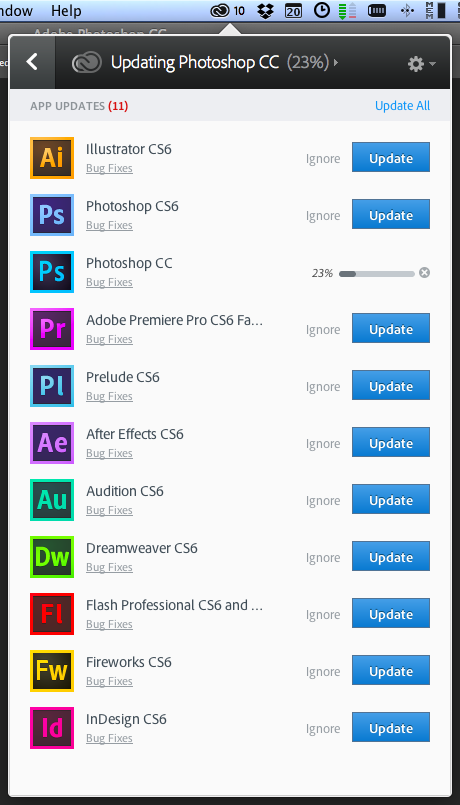Click the Update button for Audition CS6
The height and width of the screenshot is (805, 460).
[x=391, y=500]
